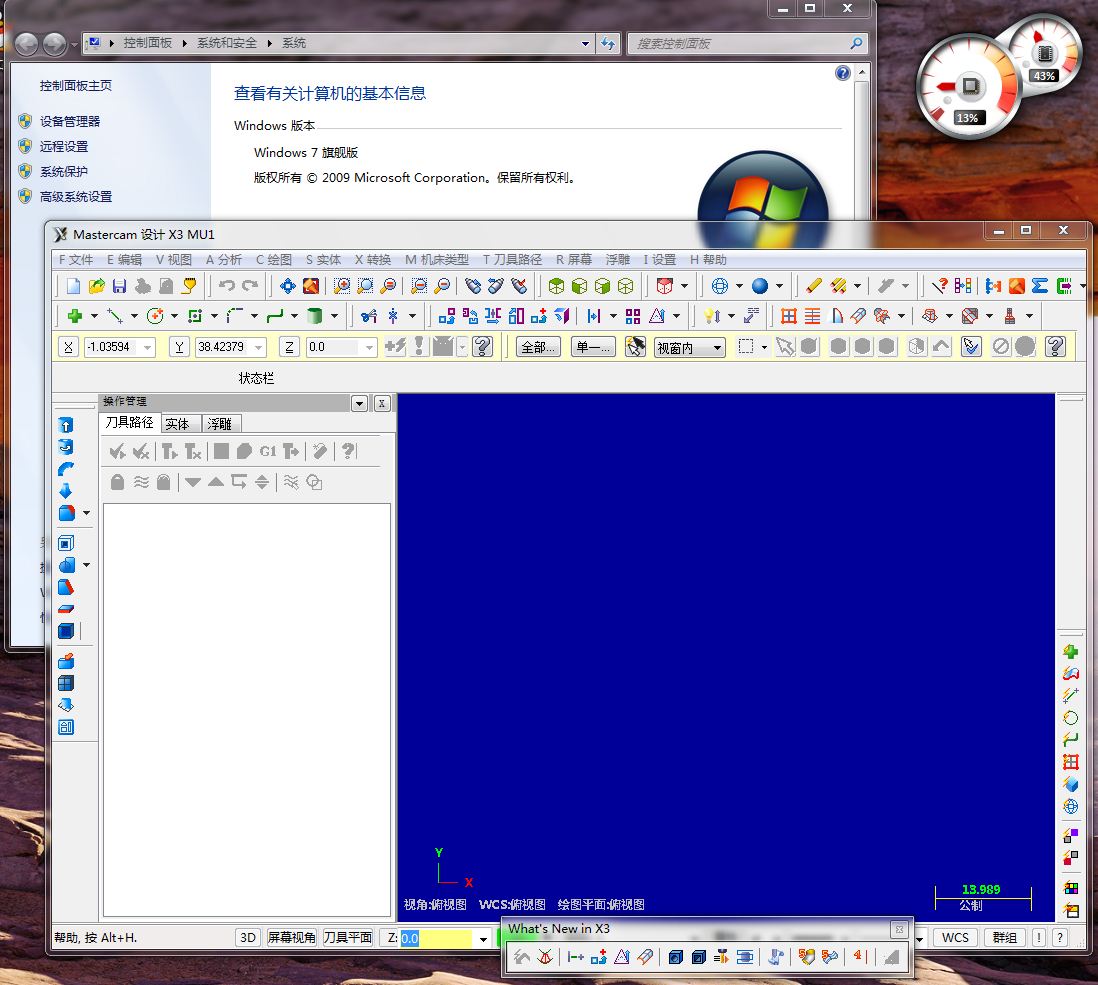The width and height of the screenshot is (1098, 985).
Task: Click the gray exclamation mark icon
Action: 419,346
